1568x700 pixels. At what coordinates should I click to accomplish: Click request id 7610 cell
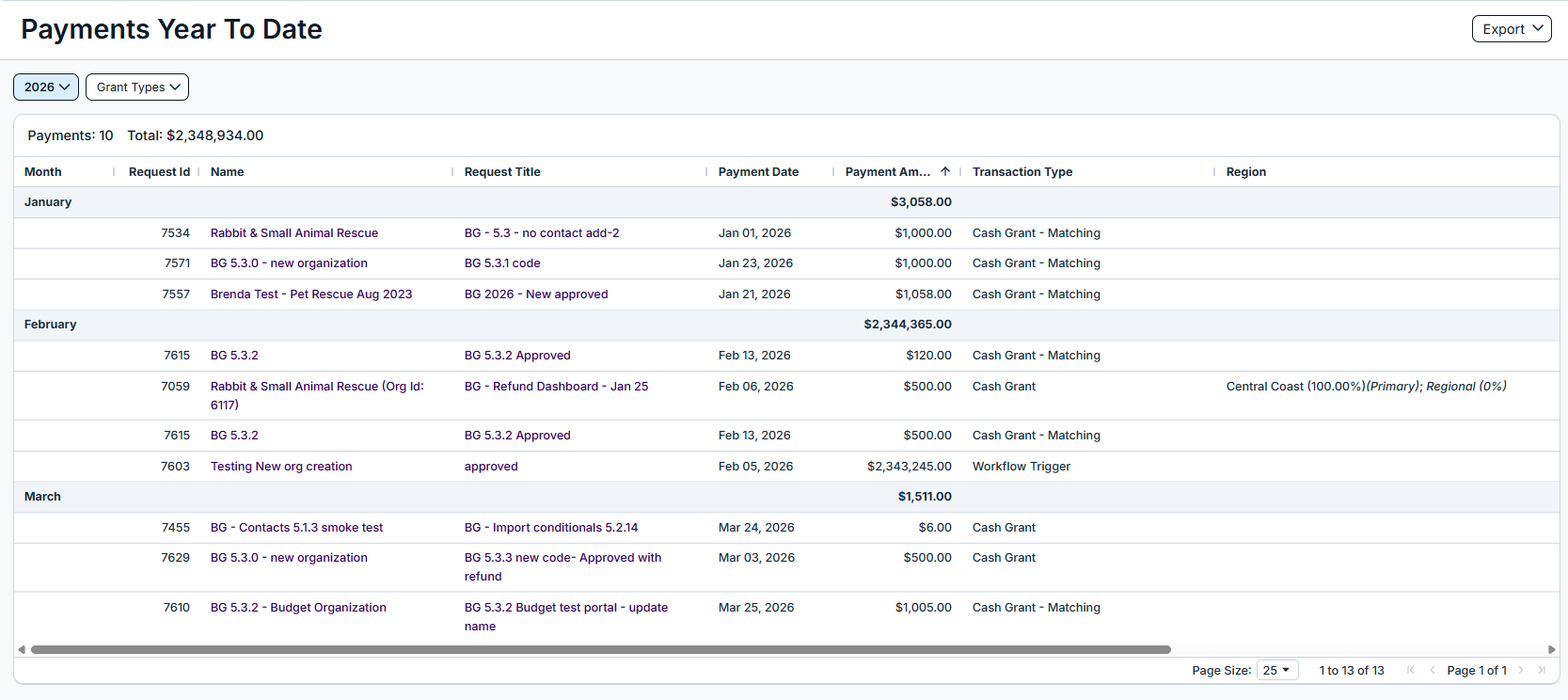pos(177,607)
